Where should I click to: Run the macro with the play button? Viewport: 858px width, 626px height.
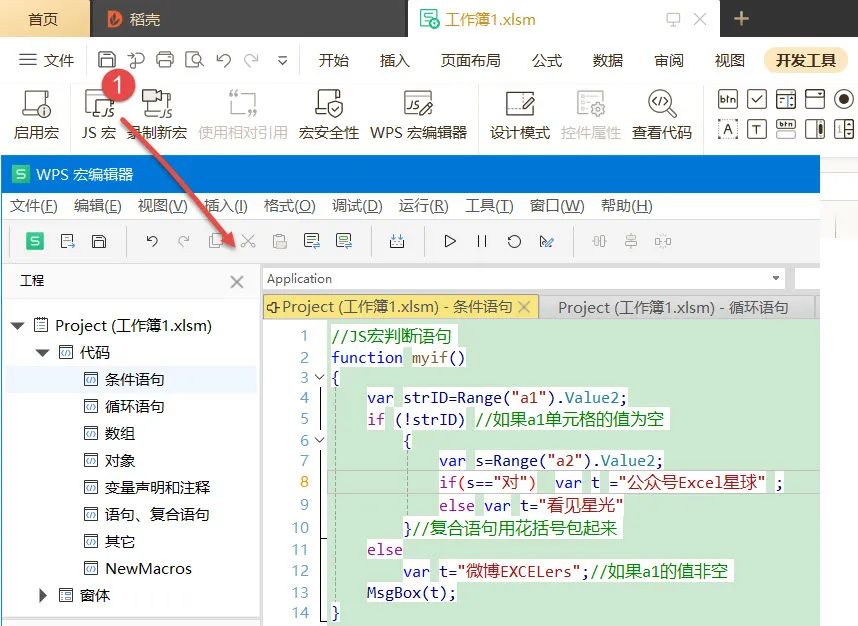[x=450, y=241]
